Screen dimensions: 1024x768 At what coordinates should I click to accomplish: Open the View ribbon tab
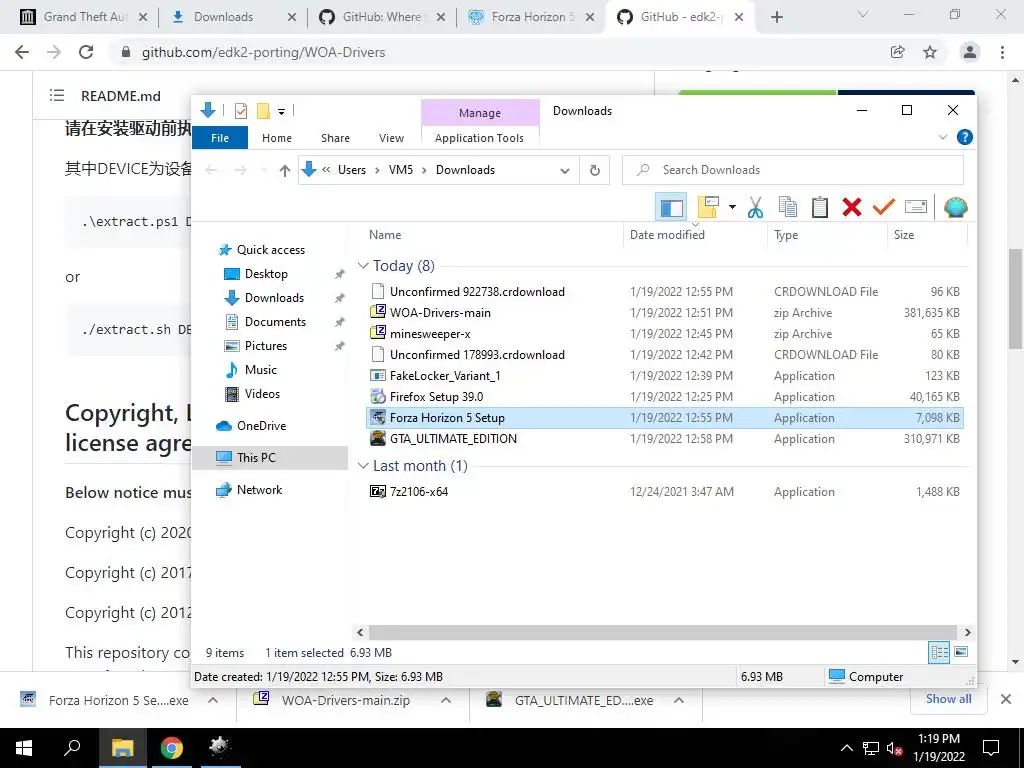[x=391, y=138]
